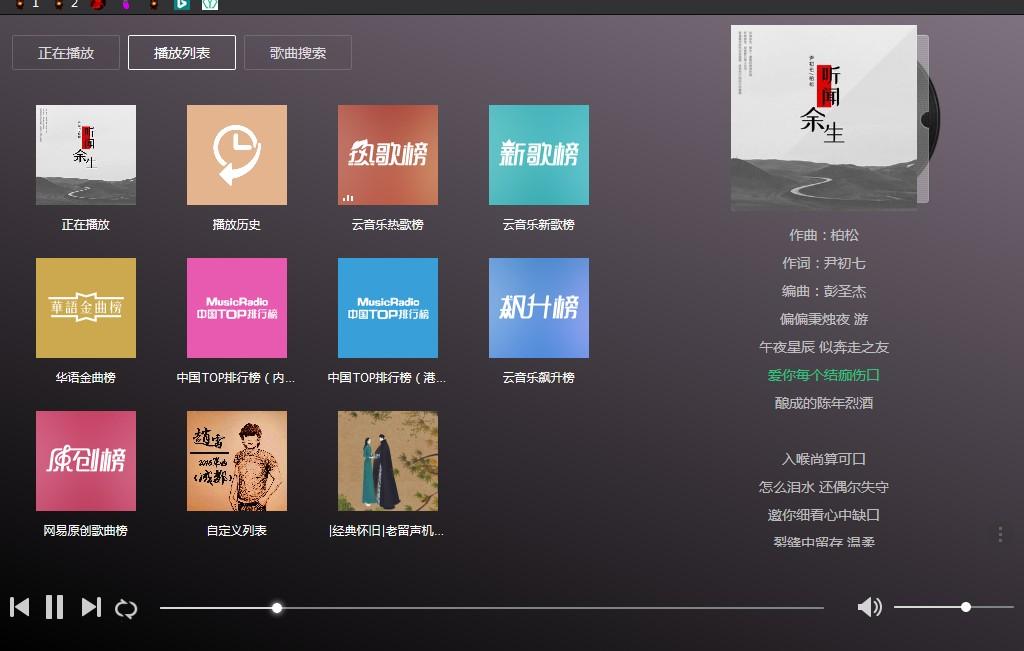
Task: Open the 云音乐热歌榜 chart
Action: point(388,155)
